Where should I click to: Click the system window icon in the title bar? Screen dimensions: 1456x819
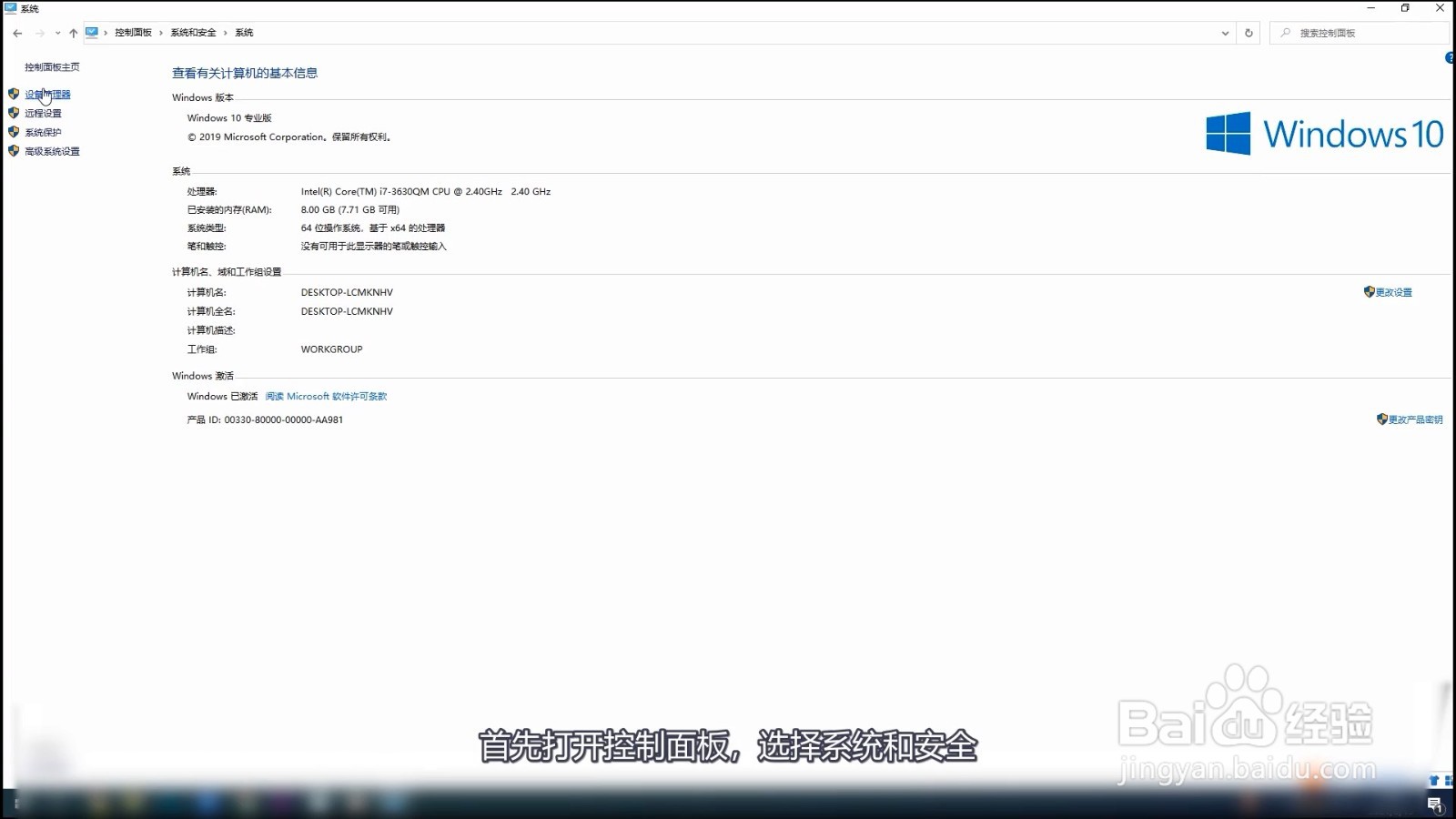pos(10,8)
